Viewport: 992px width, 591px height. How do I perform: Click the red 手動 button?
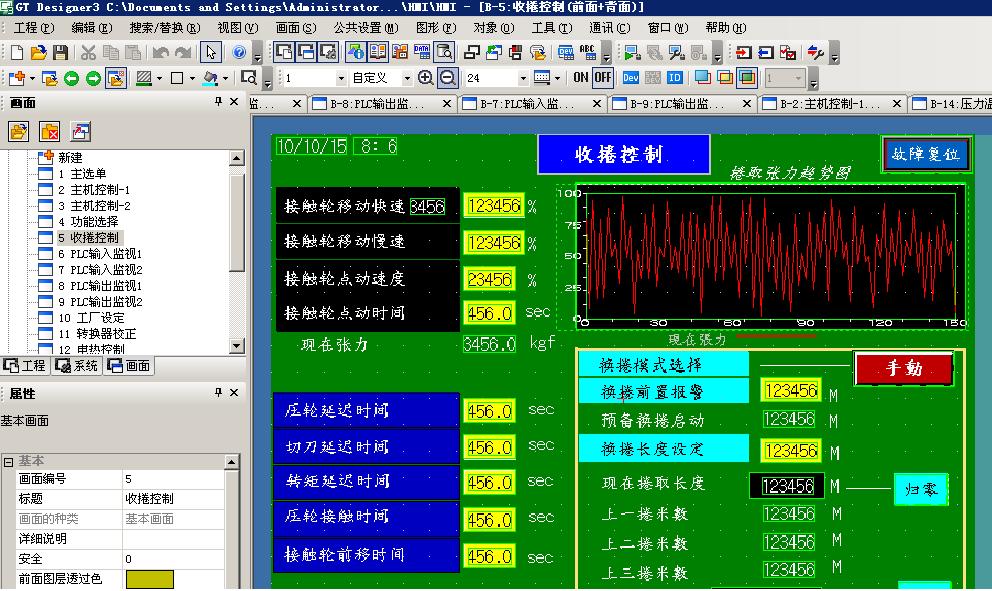[x=904, y=368]
